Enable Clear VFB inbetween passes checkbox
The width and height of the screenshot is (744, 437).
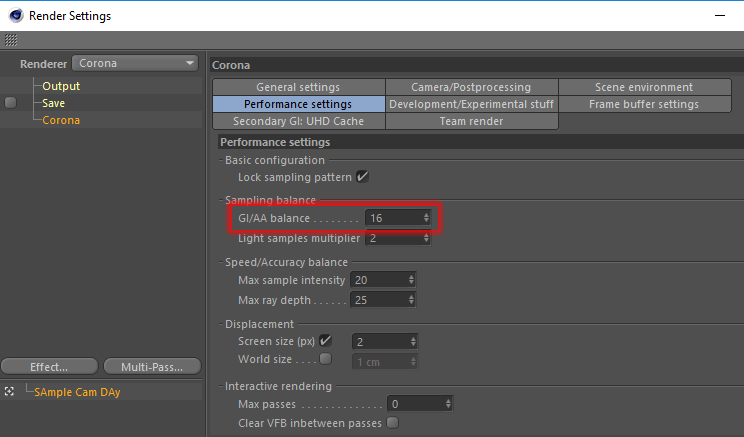click(392, 422)
